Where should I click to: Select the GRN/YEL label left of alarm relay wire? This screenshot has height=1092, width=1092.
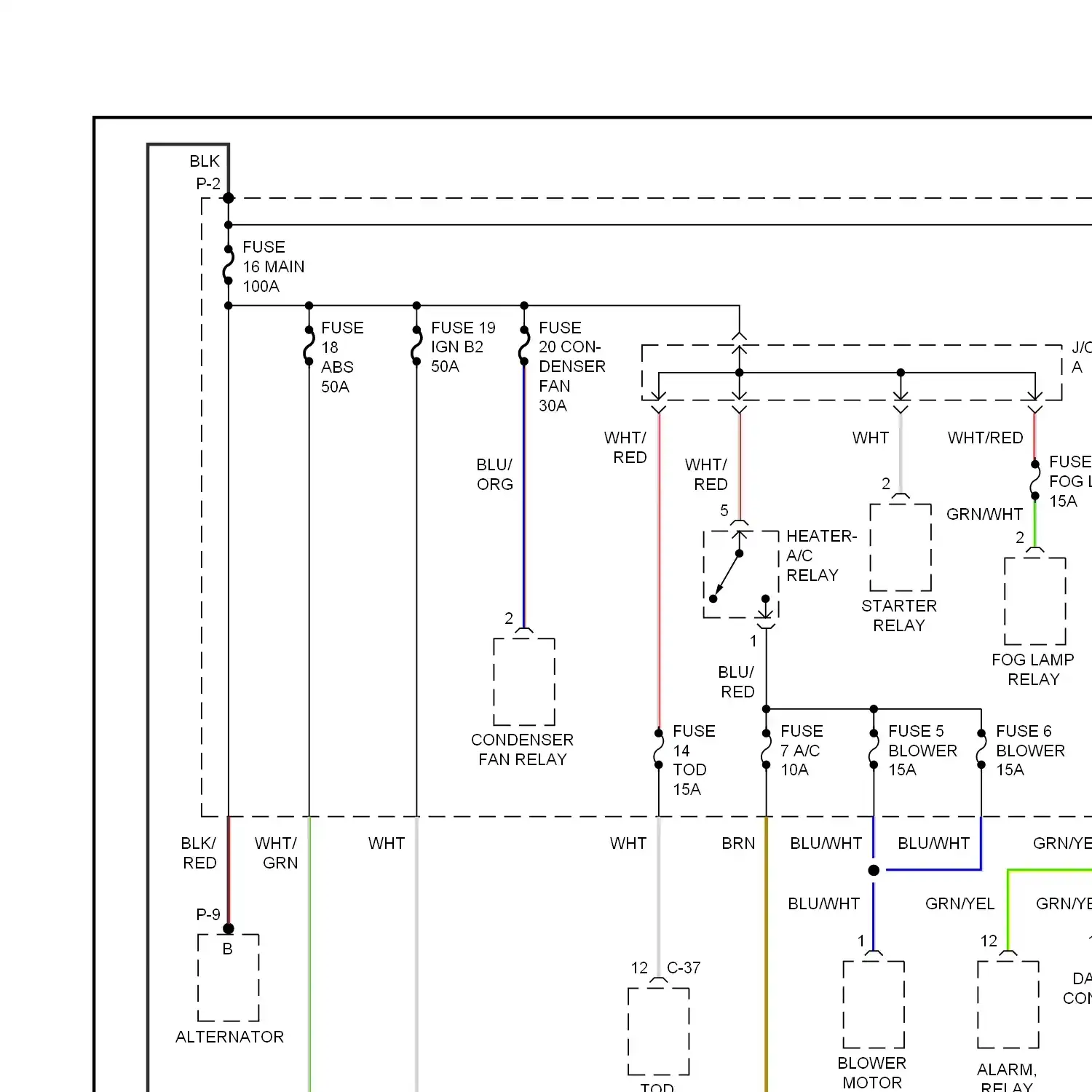click(x=960, y=903)
